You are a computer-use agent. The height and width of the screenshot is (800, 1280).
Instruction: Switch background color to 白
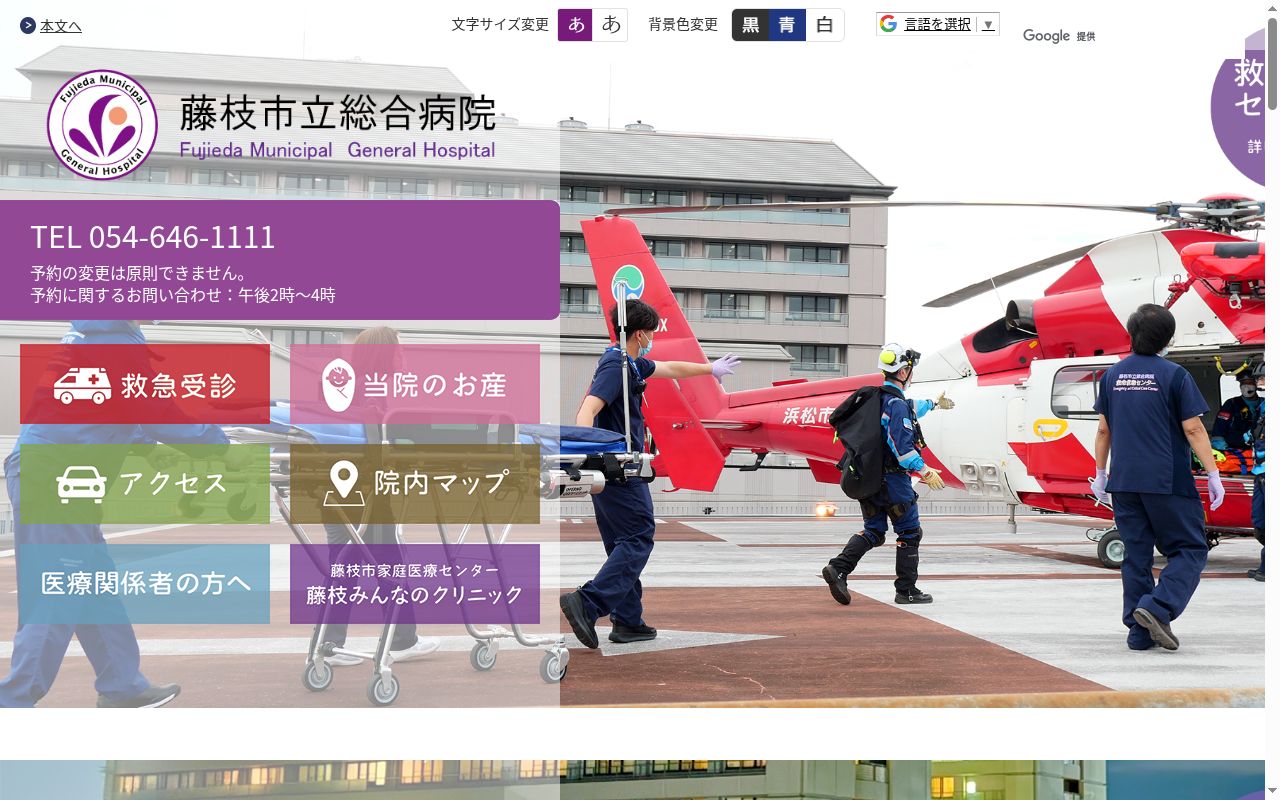(824, 25)
